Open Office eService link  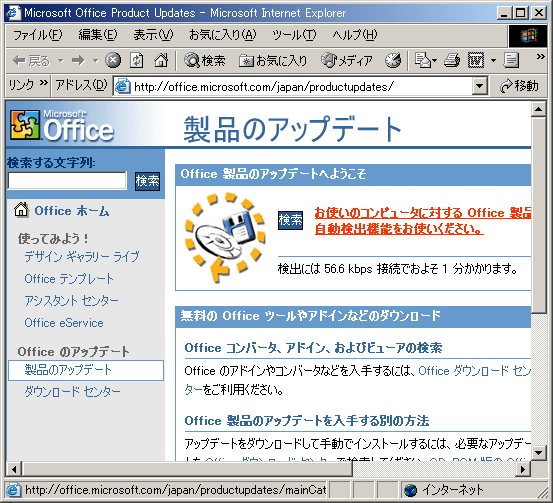[63, 323]
